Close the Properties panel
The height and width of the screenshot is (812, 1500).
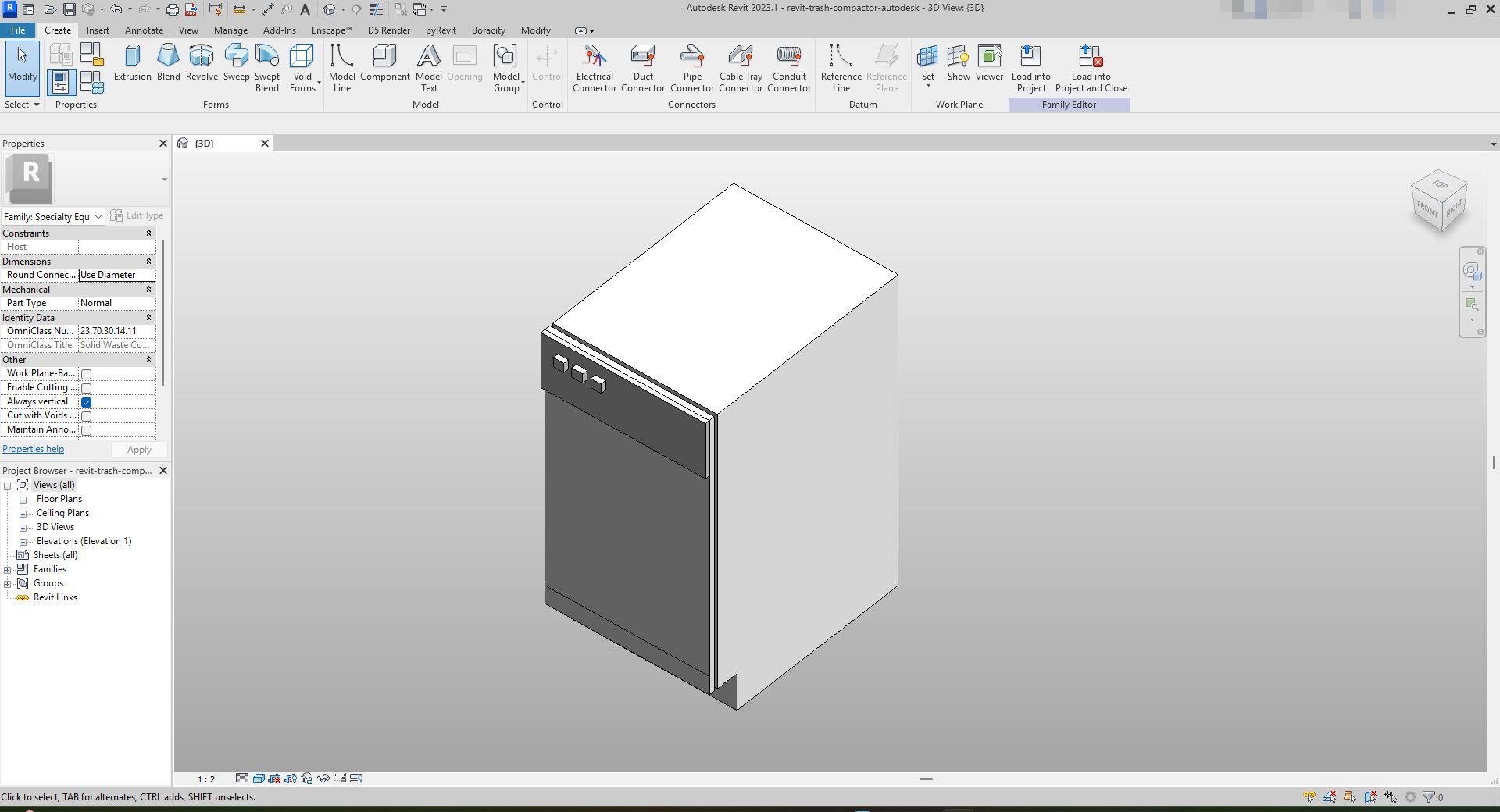[163, 144]
